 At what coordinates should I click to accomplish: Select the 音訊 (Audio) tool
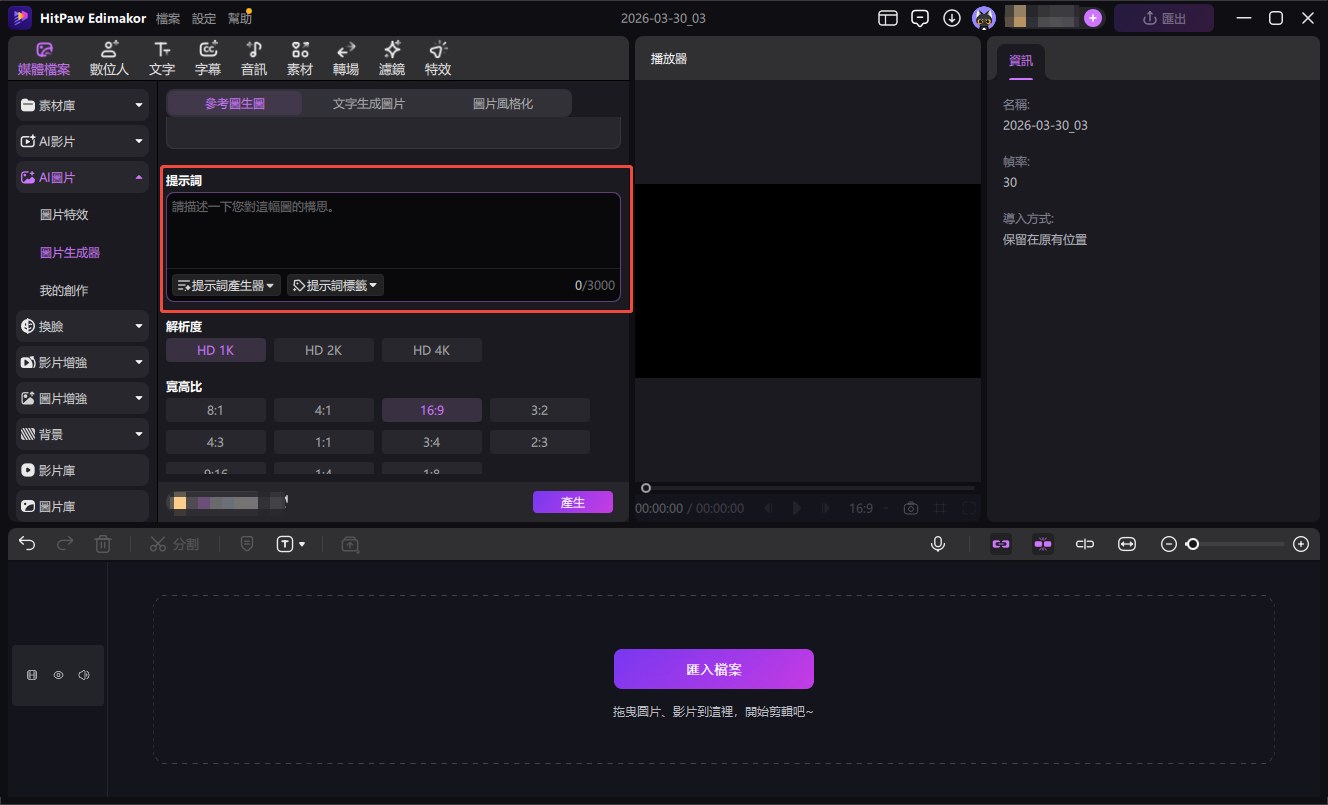(x=253, y=56)
